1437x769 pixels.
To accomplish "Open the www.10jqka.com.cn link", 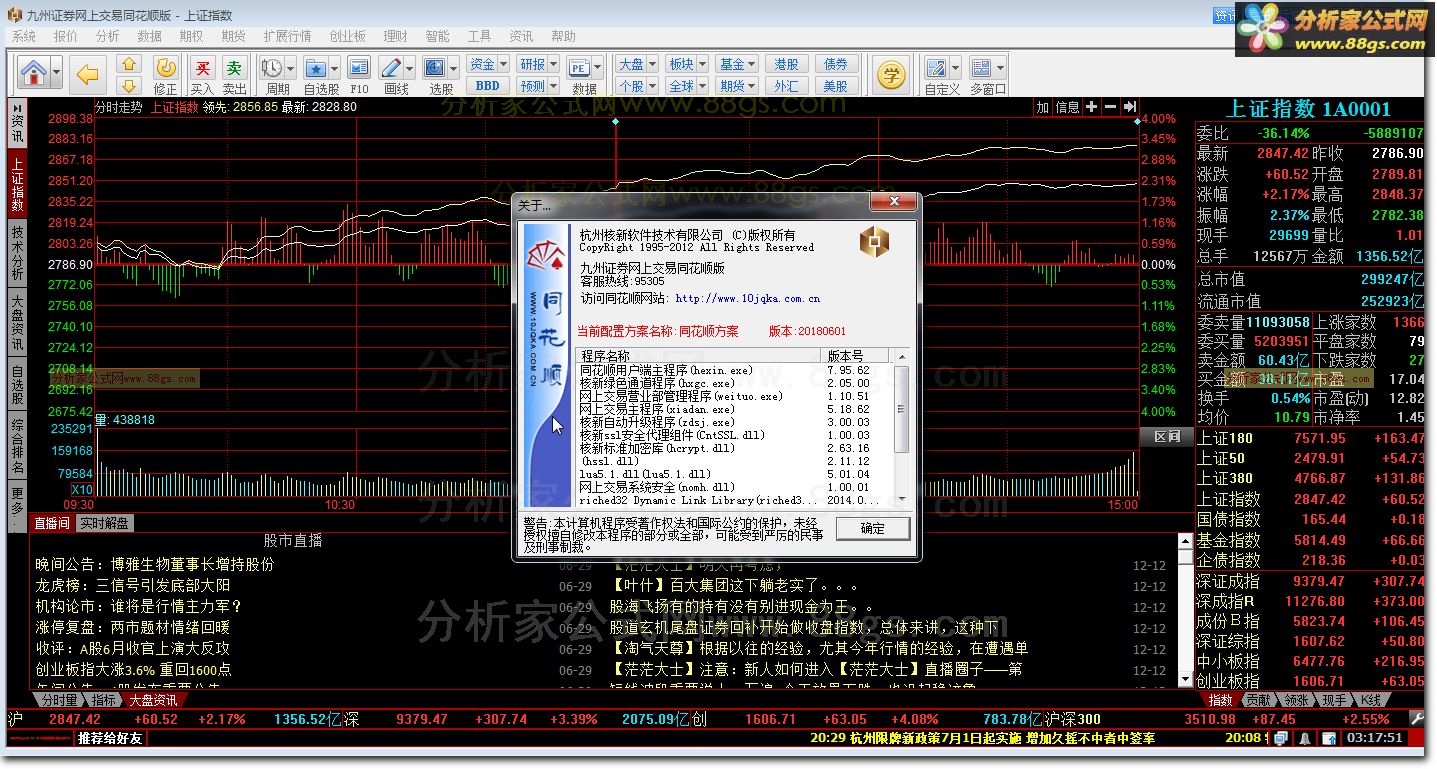I will [748, 298].
